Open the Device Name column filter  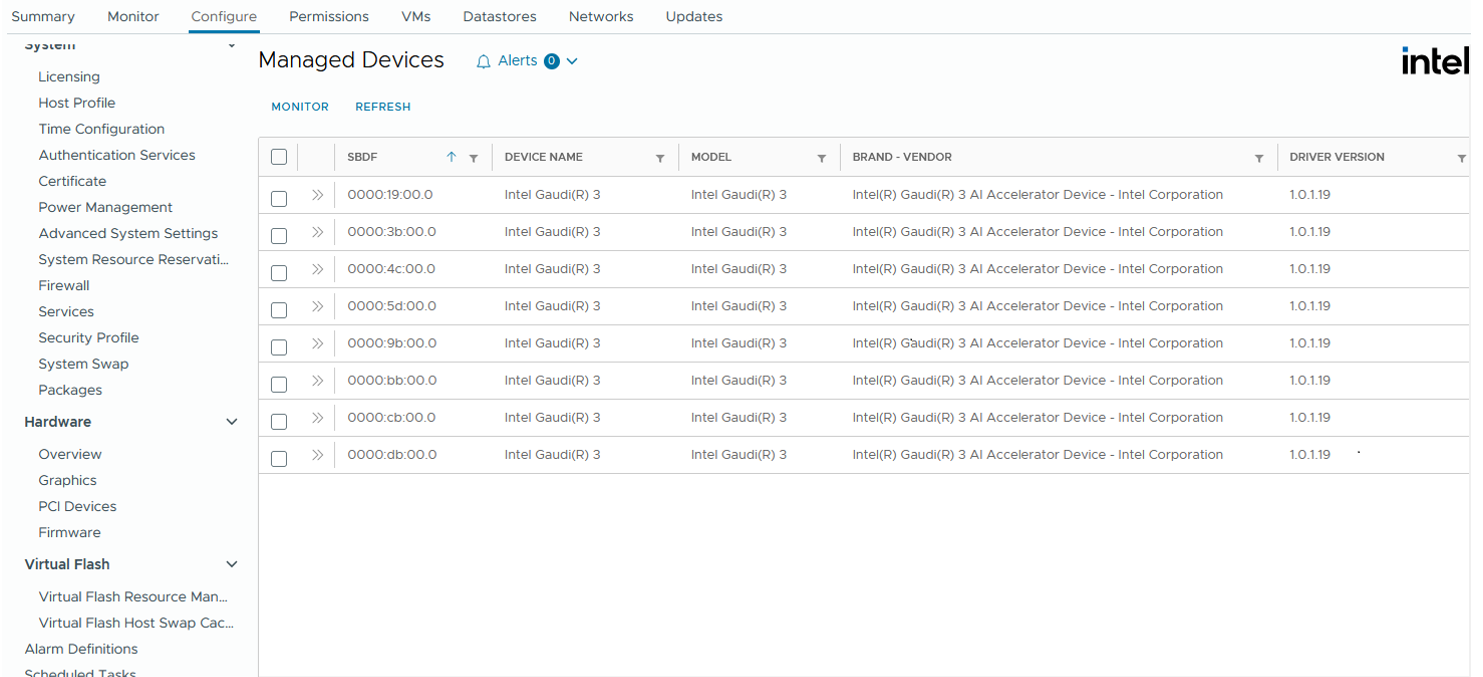(660, 158)
